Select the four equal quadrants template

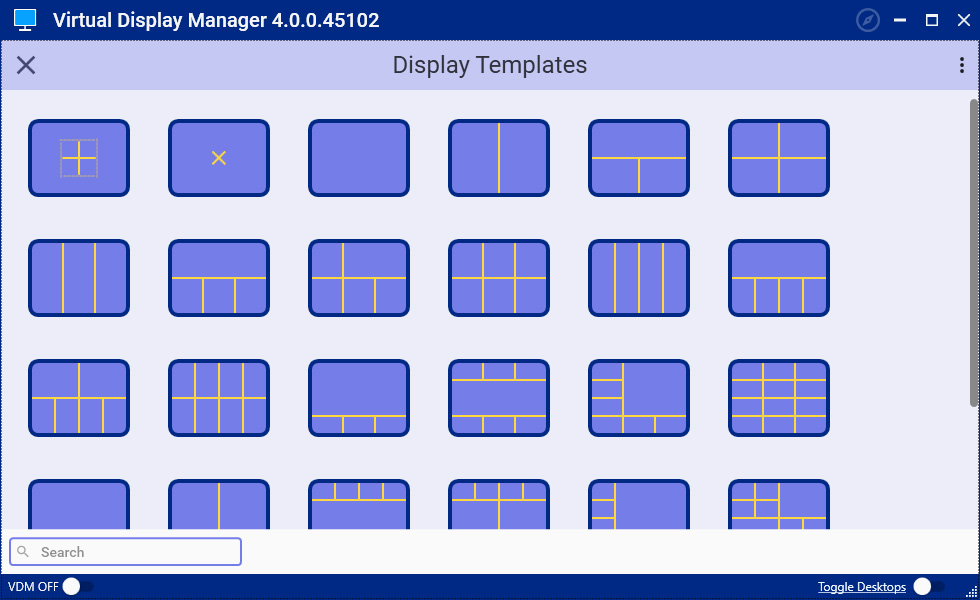click(x=779, y=158)
